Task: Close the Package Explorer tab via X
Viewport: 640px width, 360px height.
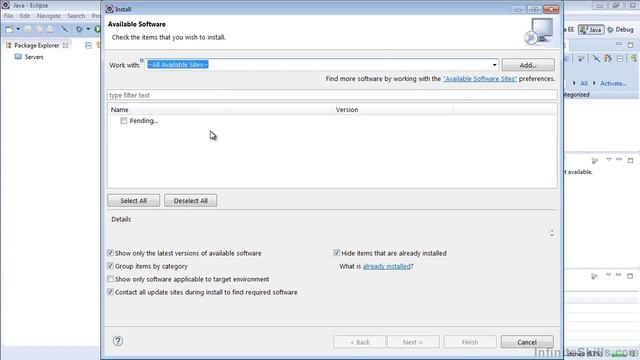Action: 65,45
